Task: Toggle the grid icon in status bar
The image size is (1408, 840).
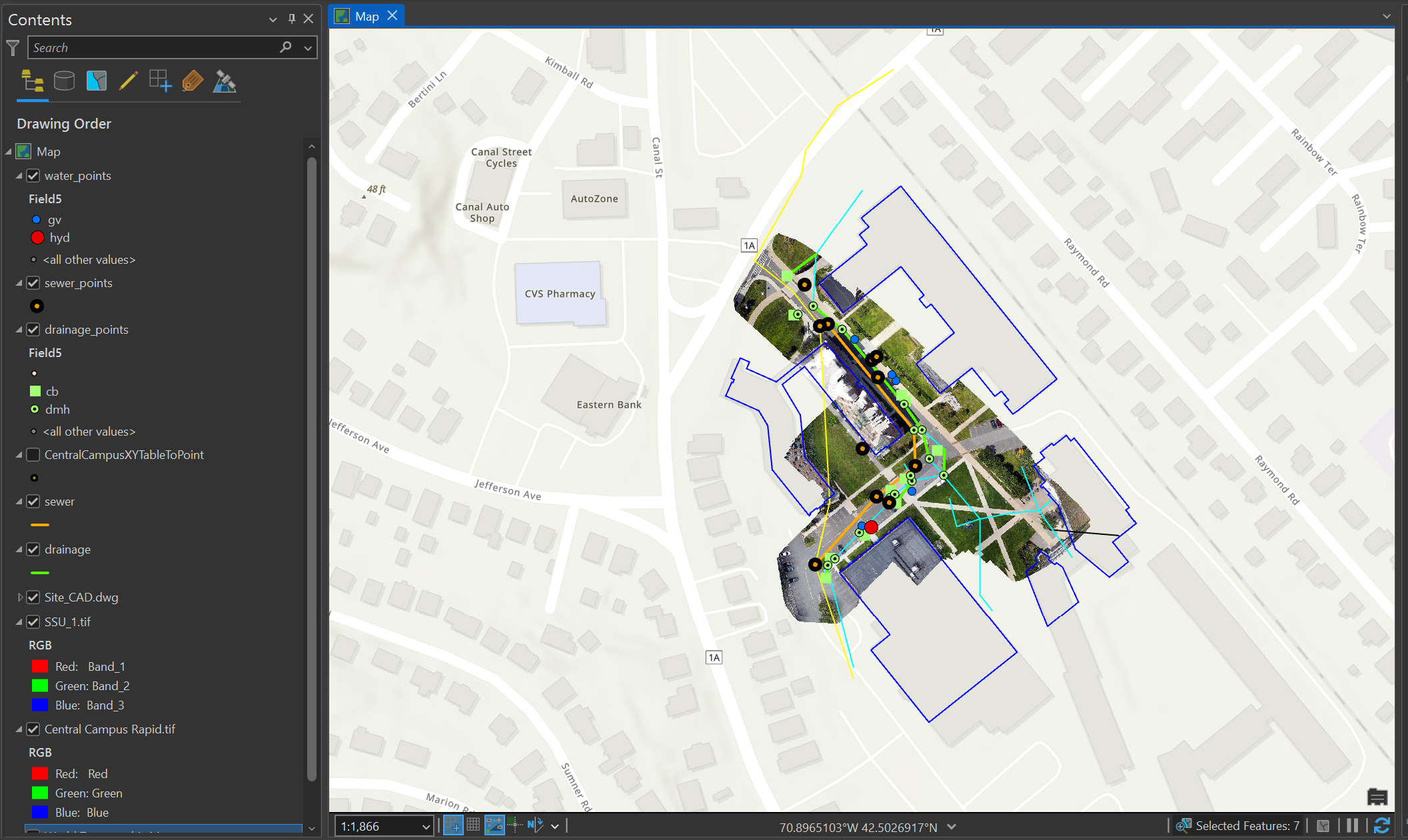Action: (x=473, y=825)
